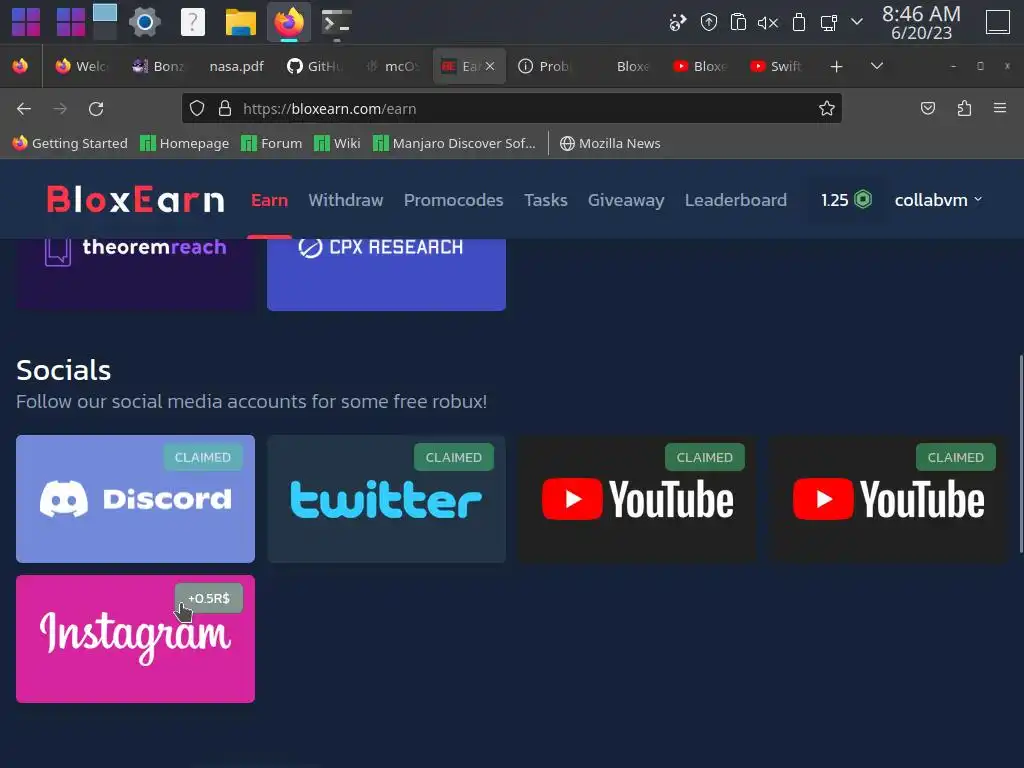Mute or unmute the volume tray icon
Viewport: 1024px width, 768px height.
768,23
